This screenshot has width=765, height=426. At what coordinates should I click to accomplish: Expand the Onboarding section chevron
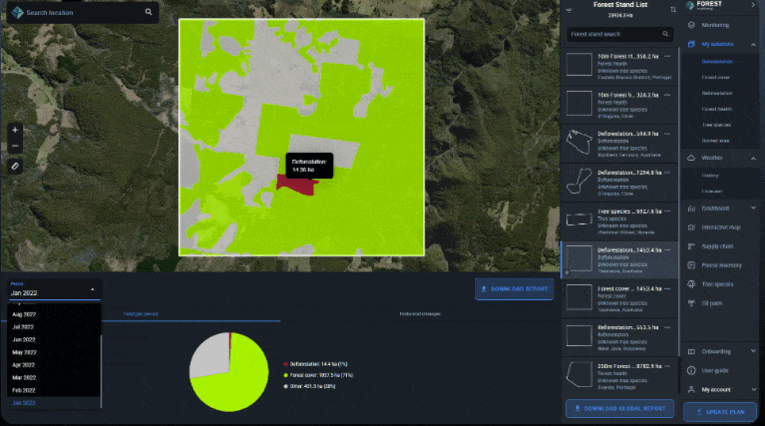[753, 351]
